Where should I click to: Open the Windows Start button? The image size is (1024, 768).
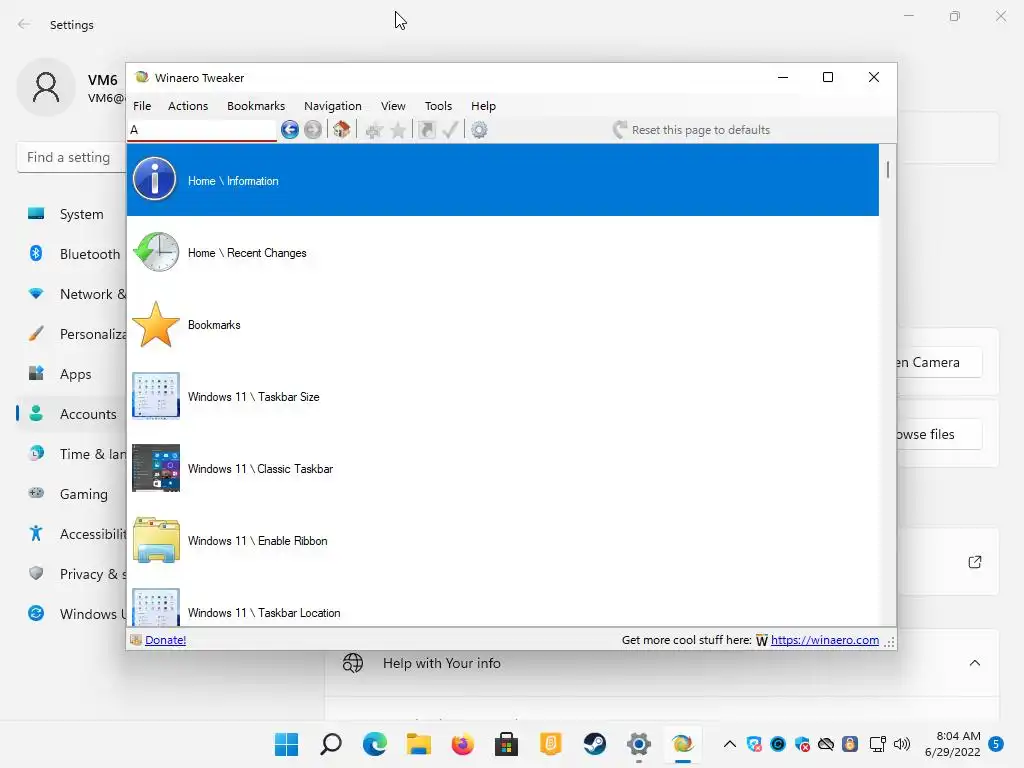(x=286, y=744)
